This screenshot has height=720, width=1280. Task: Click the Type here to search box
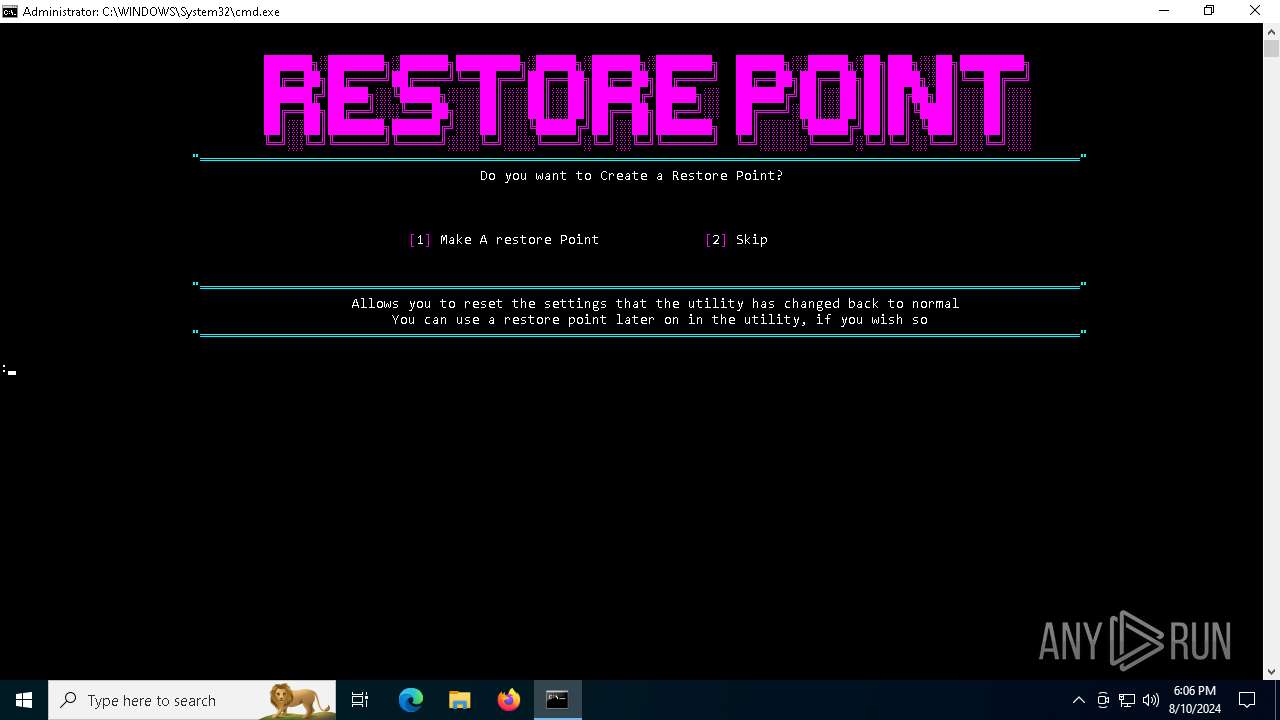tap(192, 700)
